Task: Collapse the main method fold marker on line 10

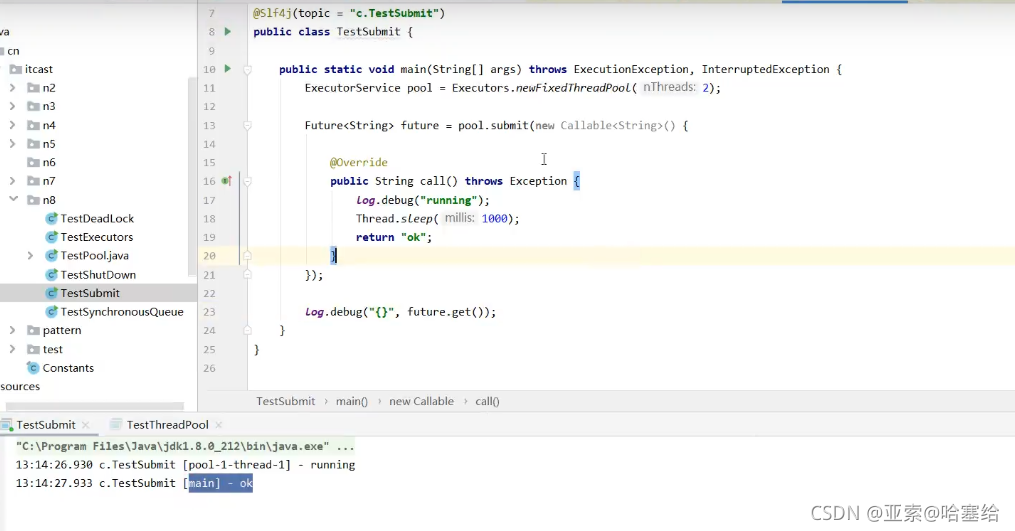Action: click(x=247, y=69)
